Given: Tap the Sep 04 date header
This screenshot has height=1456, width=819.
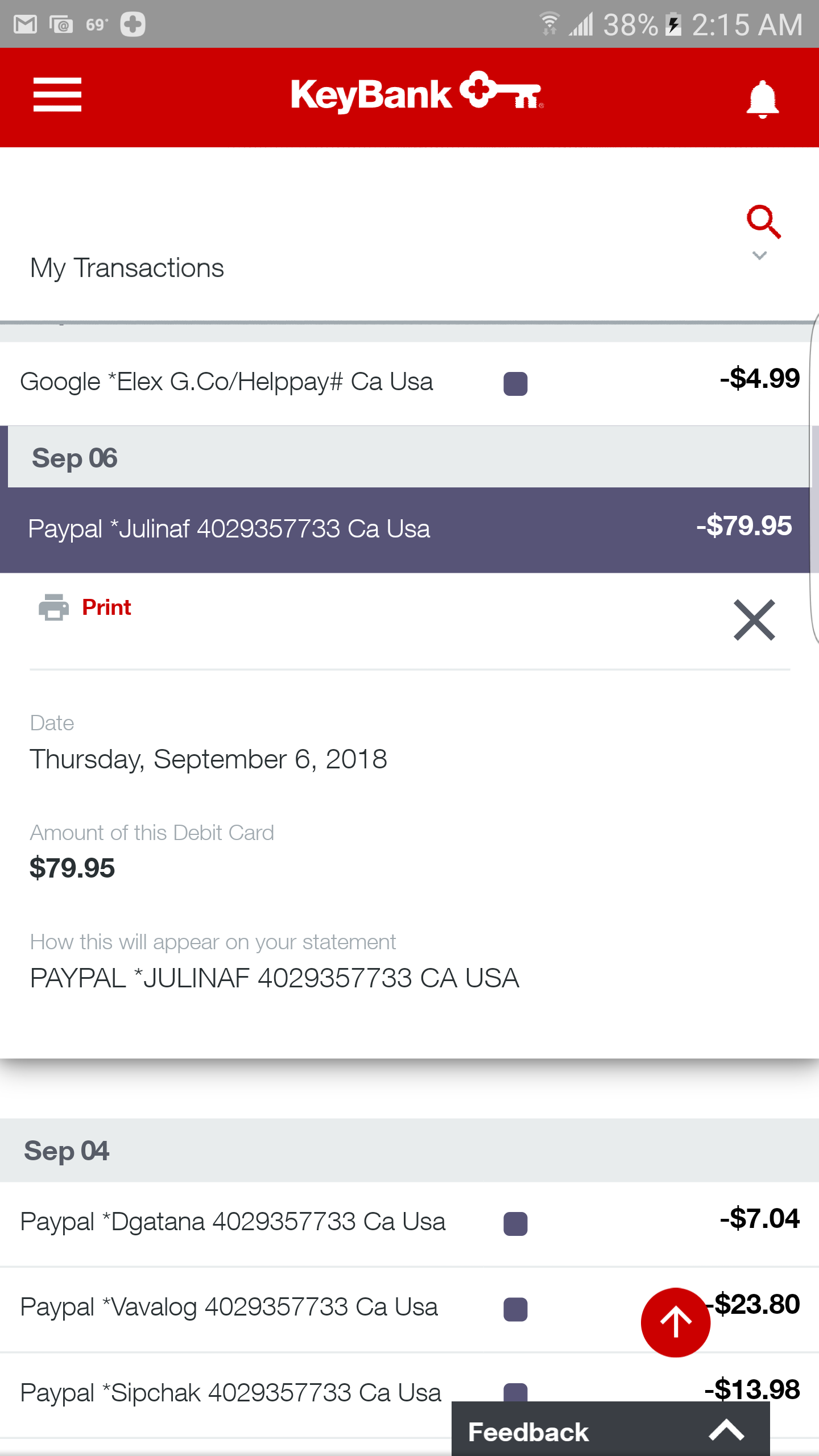Looking at the screenshot, I should [409, 1150].
